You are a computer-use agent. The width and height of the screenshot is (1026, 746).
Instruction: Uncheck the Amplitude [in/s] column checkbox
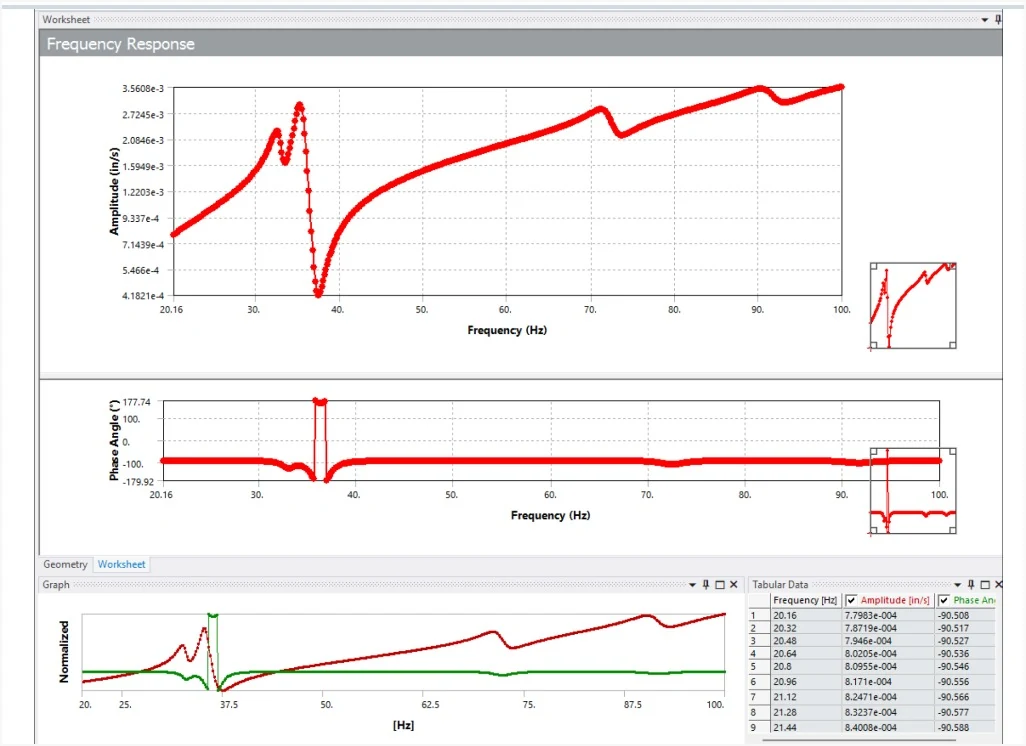pyautogui.click(x=851, y=600)
